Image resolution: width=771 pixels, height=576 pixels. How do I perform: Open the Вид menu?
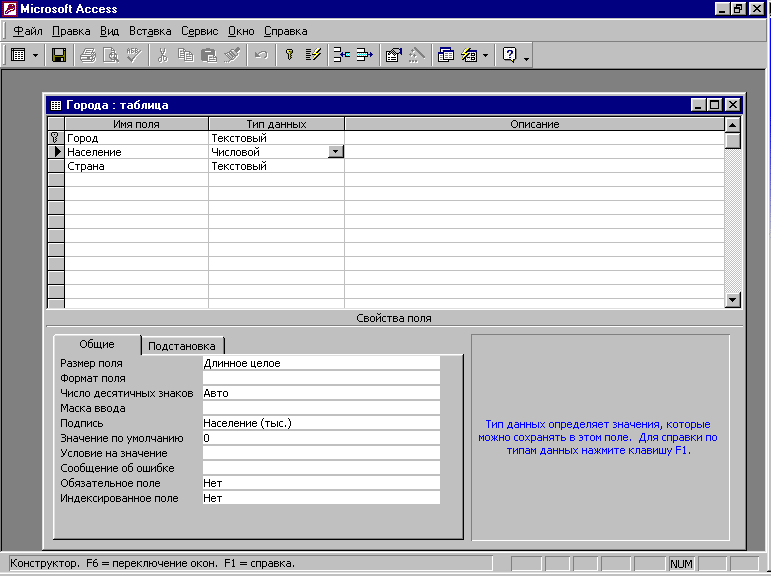[109, 31]
